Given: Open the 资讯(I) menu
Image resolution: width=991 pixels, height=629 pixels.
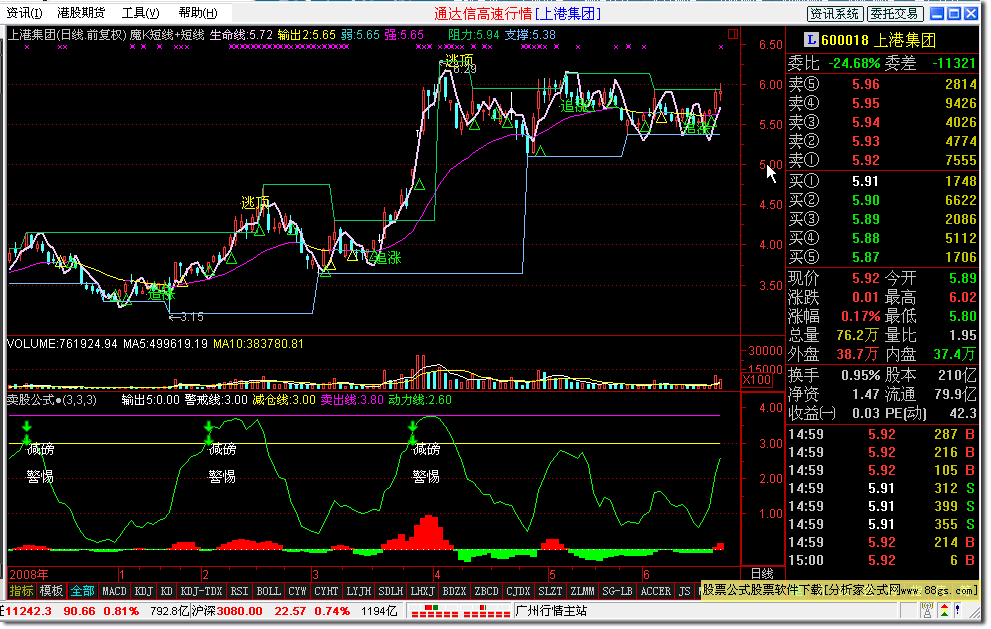Looking at the screenshot, I should pos(24,13).
